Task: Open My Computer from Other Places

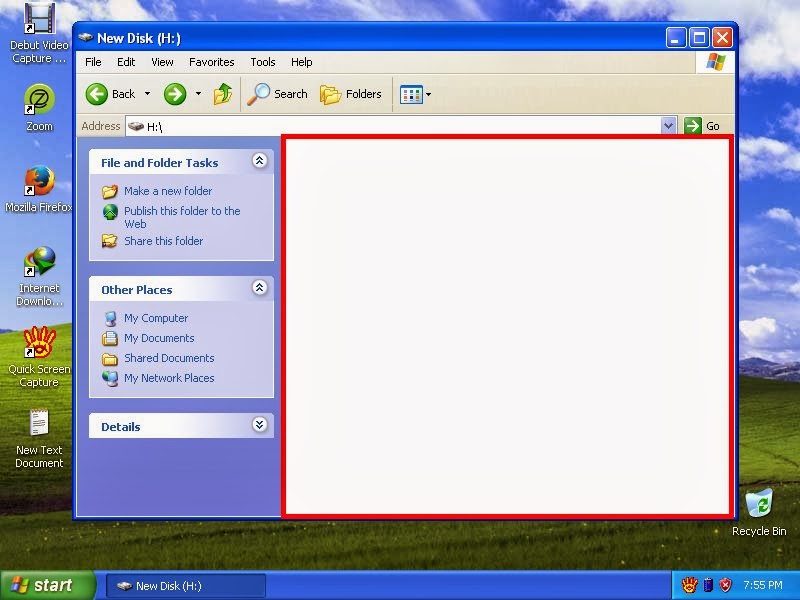Action: point(159,317)
